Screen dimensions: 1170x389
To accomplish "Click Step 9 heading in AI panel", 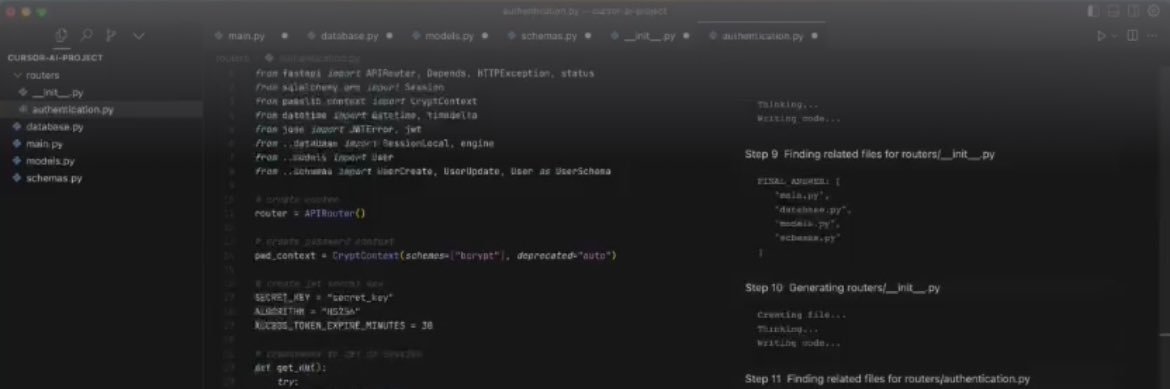I will tap(869, 155).
